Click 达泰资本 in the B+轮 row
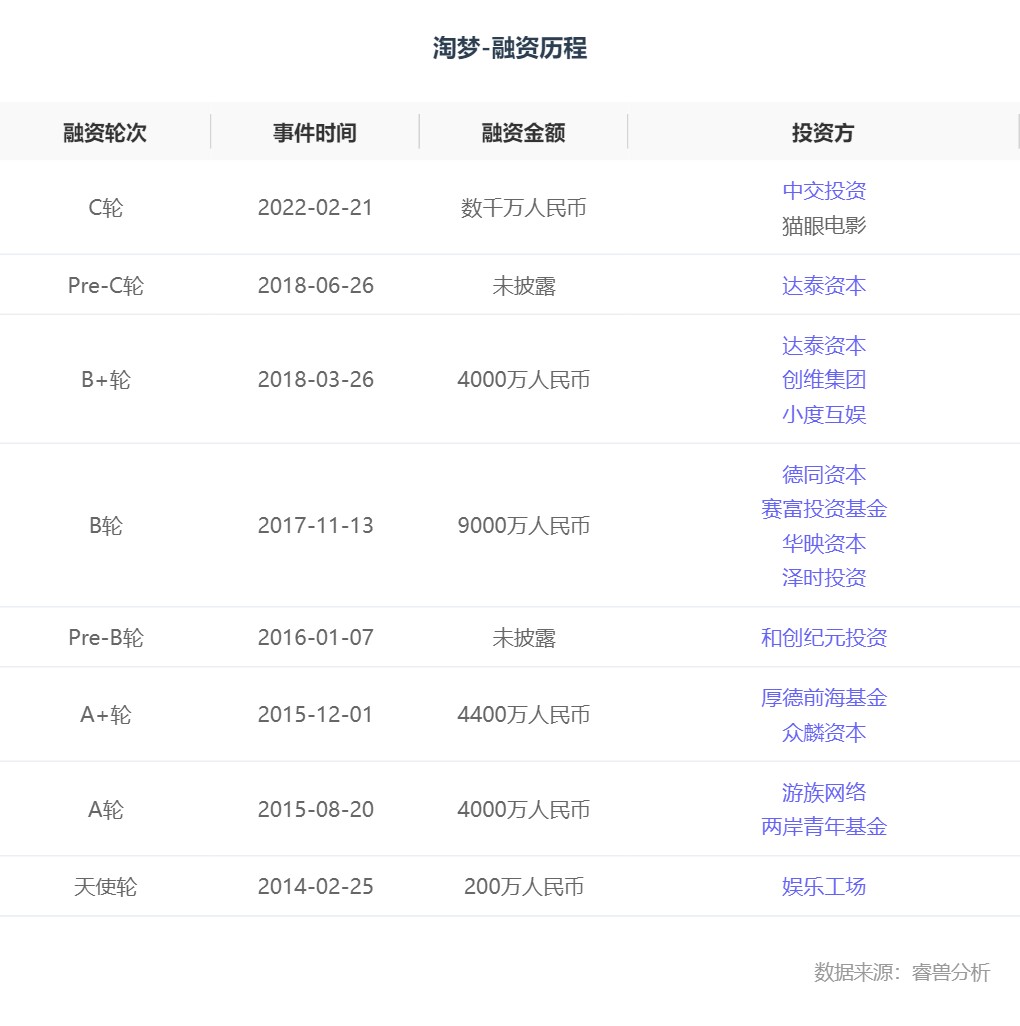 click(824, 345)
